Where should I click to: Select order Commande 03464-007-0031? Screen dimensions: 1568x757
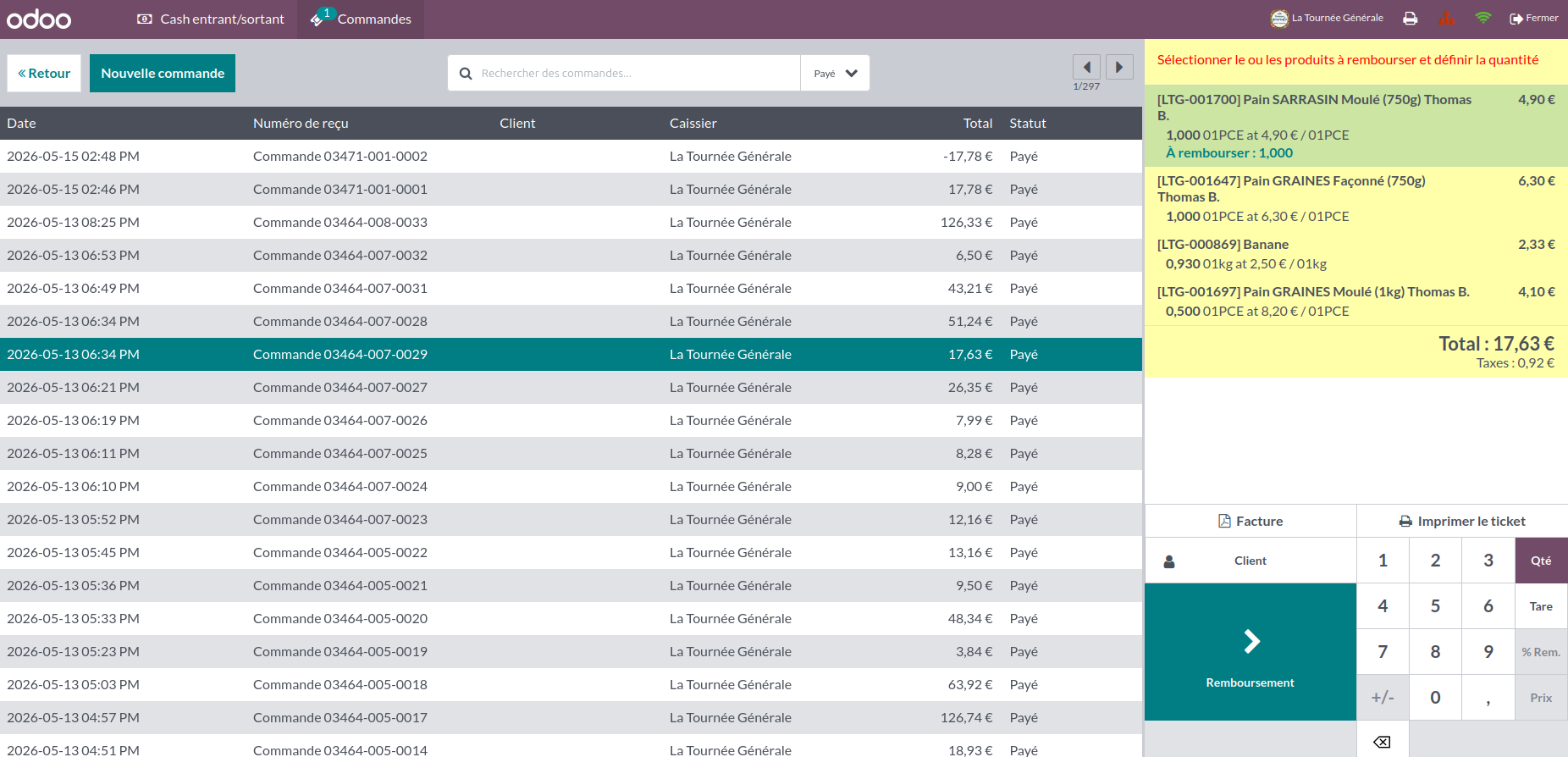coord(571,289)
